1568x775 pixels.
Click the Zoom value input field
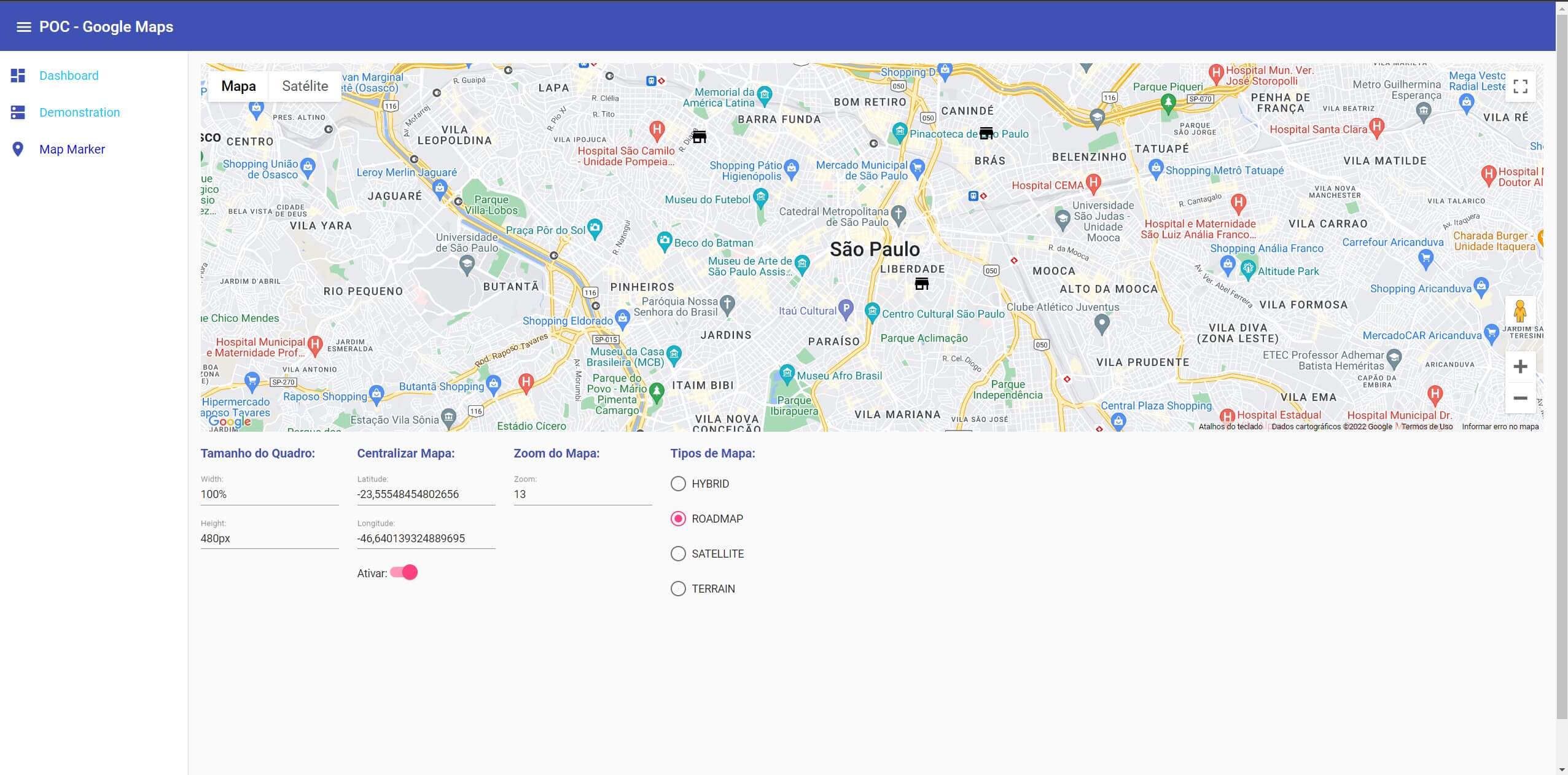pyautogui.click(x=582, y=494)
